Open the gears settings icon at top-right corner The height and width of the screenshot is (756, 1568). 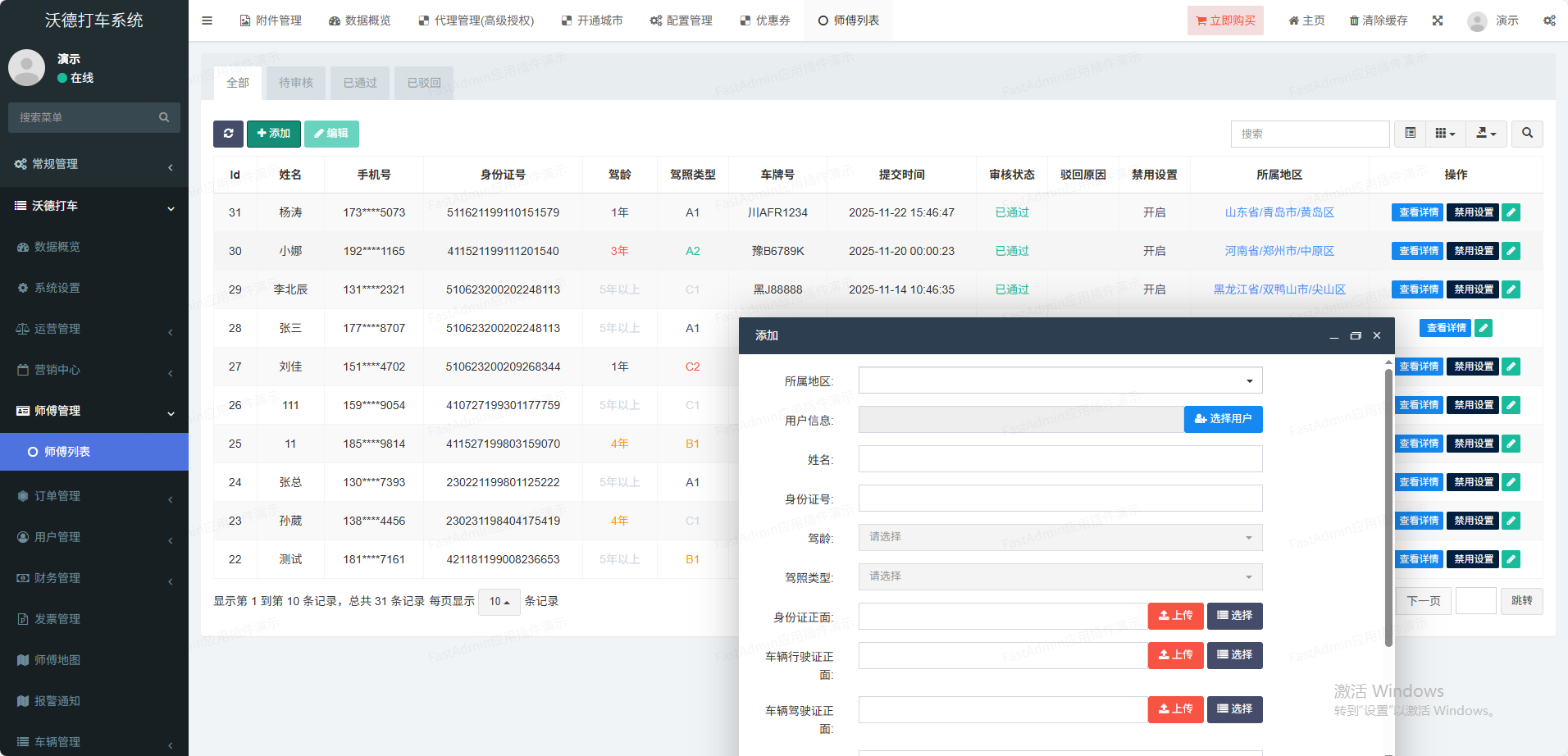1548,20
